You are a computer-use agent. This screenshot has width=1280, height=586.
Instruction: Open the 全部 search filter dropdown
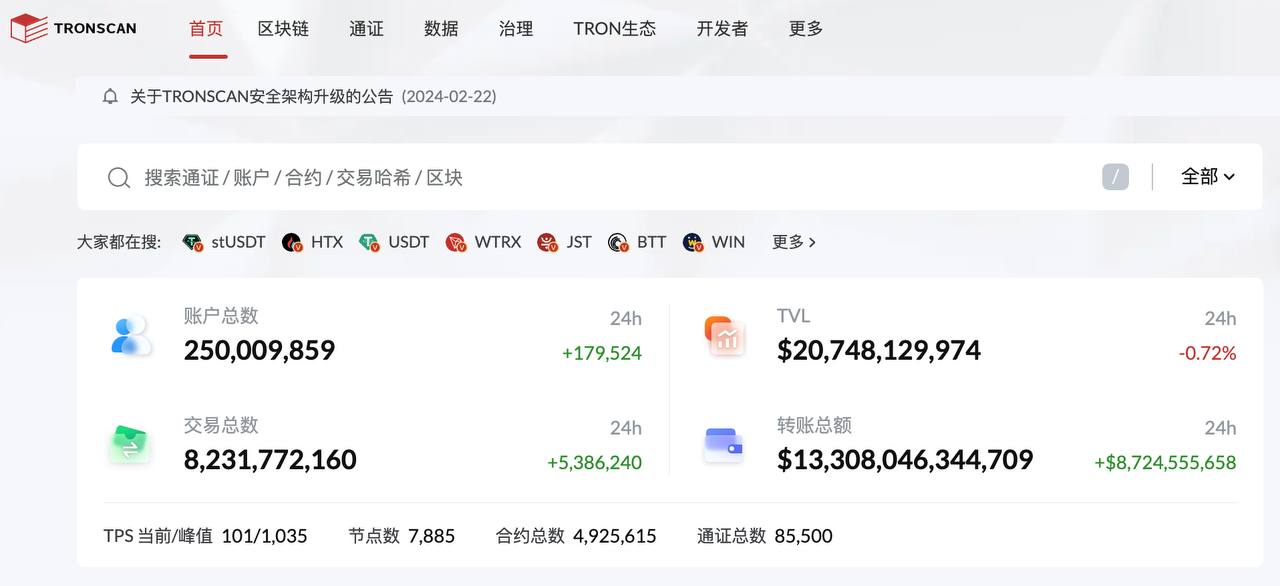pos(1207,176)
